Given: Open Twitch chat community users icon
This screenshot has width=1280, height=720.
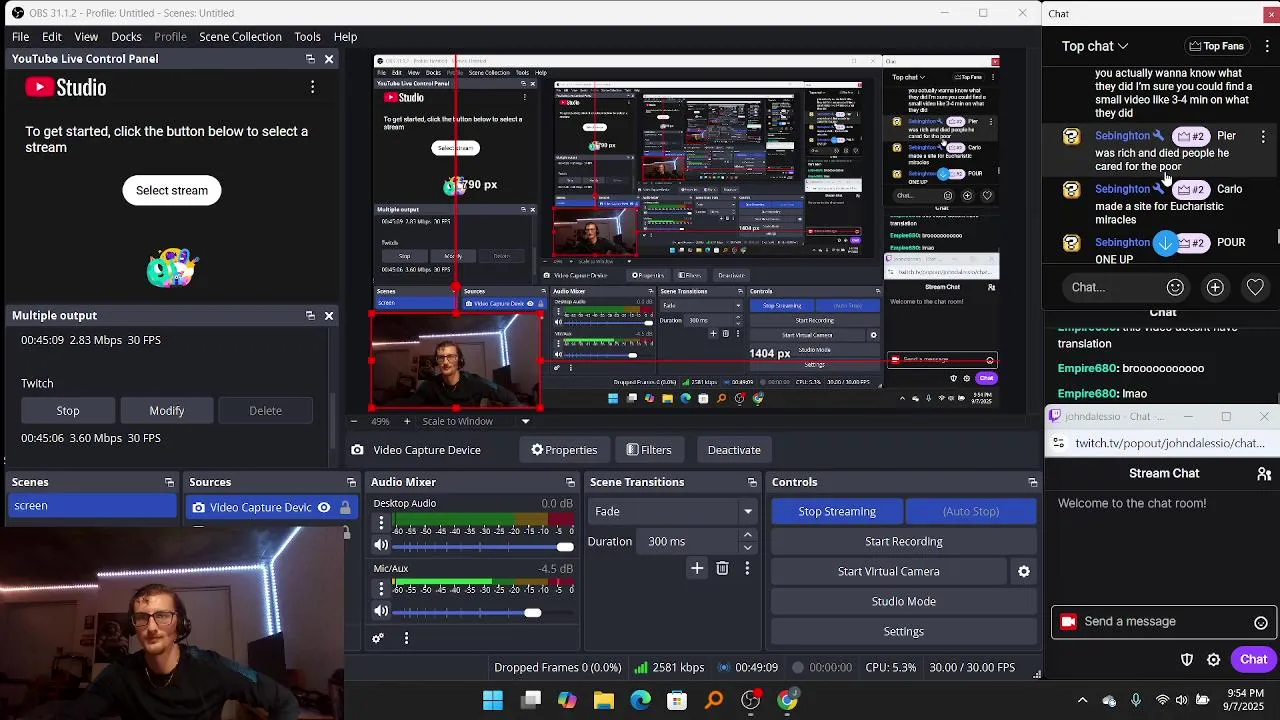Looking at the screenshot, I should coord(1264,474).
